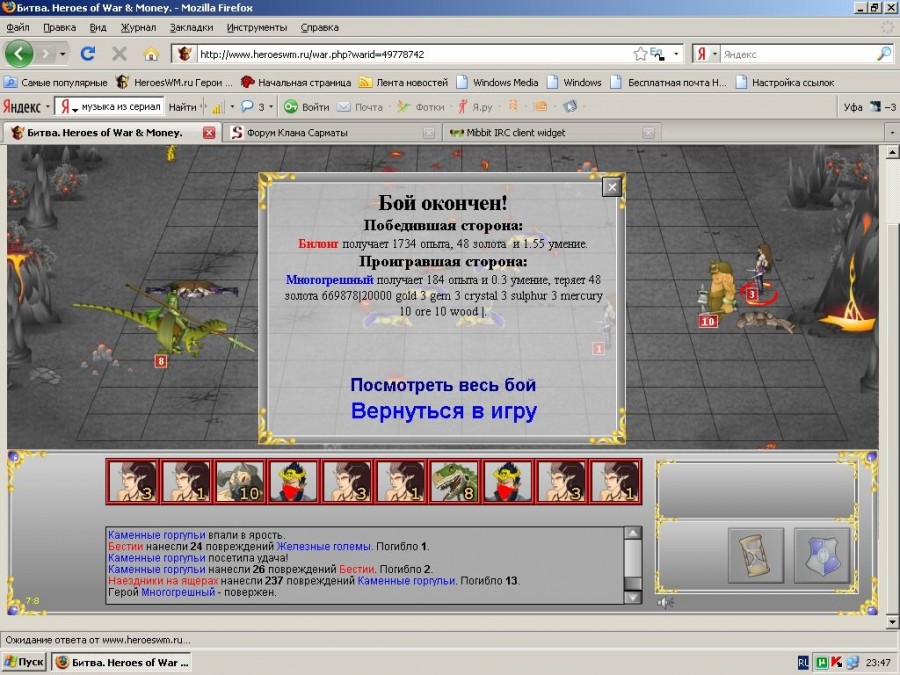Select the Iron golems portrait with 10
This screenshot has height=675, width=900.
click(x=240, y=482)
